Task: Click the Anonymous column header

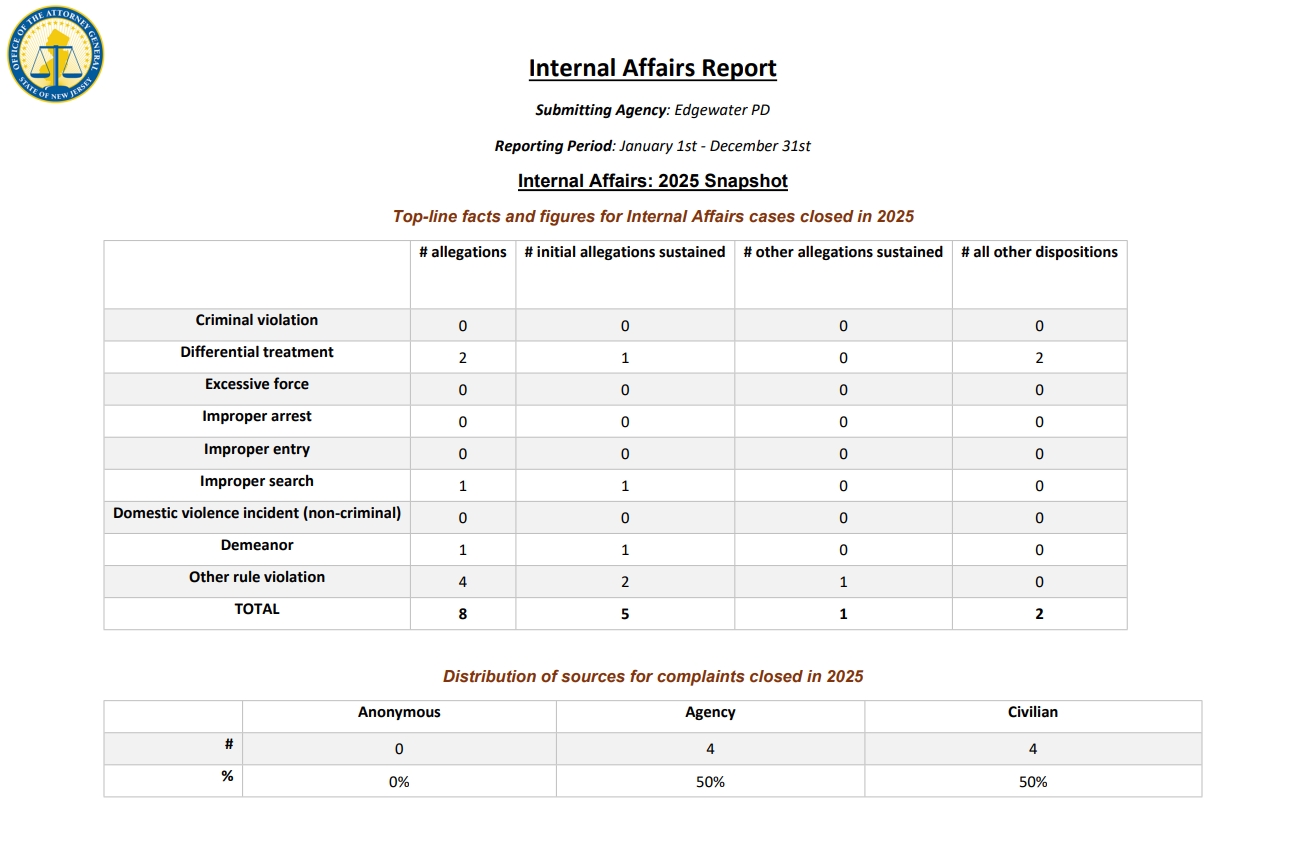Action: pos(399,712)
